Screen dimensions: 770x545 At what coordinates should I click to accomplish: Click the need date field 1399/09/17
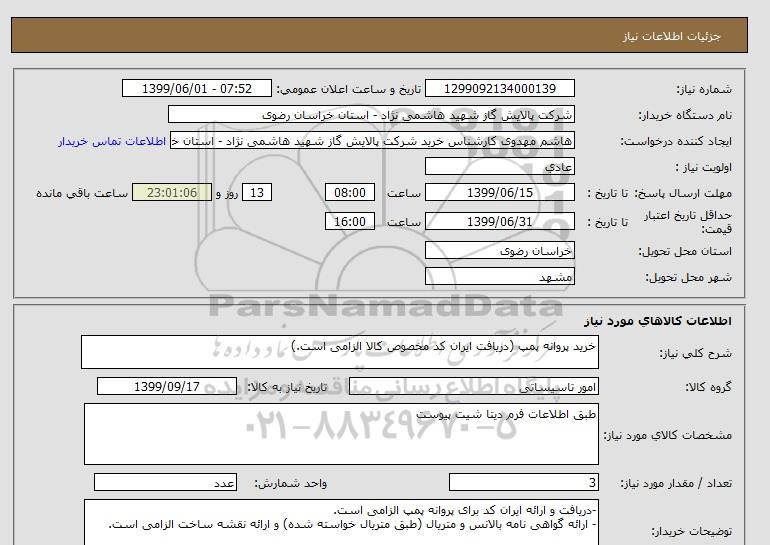[x=167, y=386]
